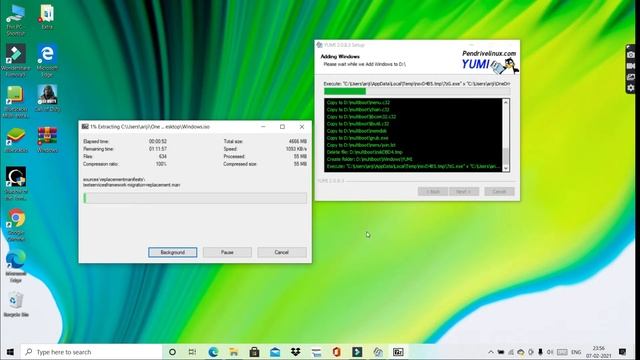Open Microsoft Office from the taskbar
The height and width of the screenshot is (360, 640).
point(336,352)
